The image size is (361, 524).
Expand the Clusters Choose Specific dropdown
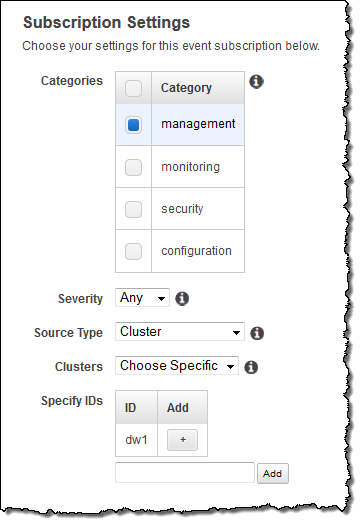point(177,366)
